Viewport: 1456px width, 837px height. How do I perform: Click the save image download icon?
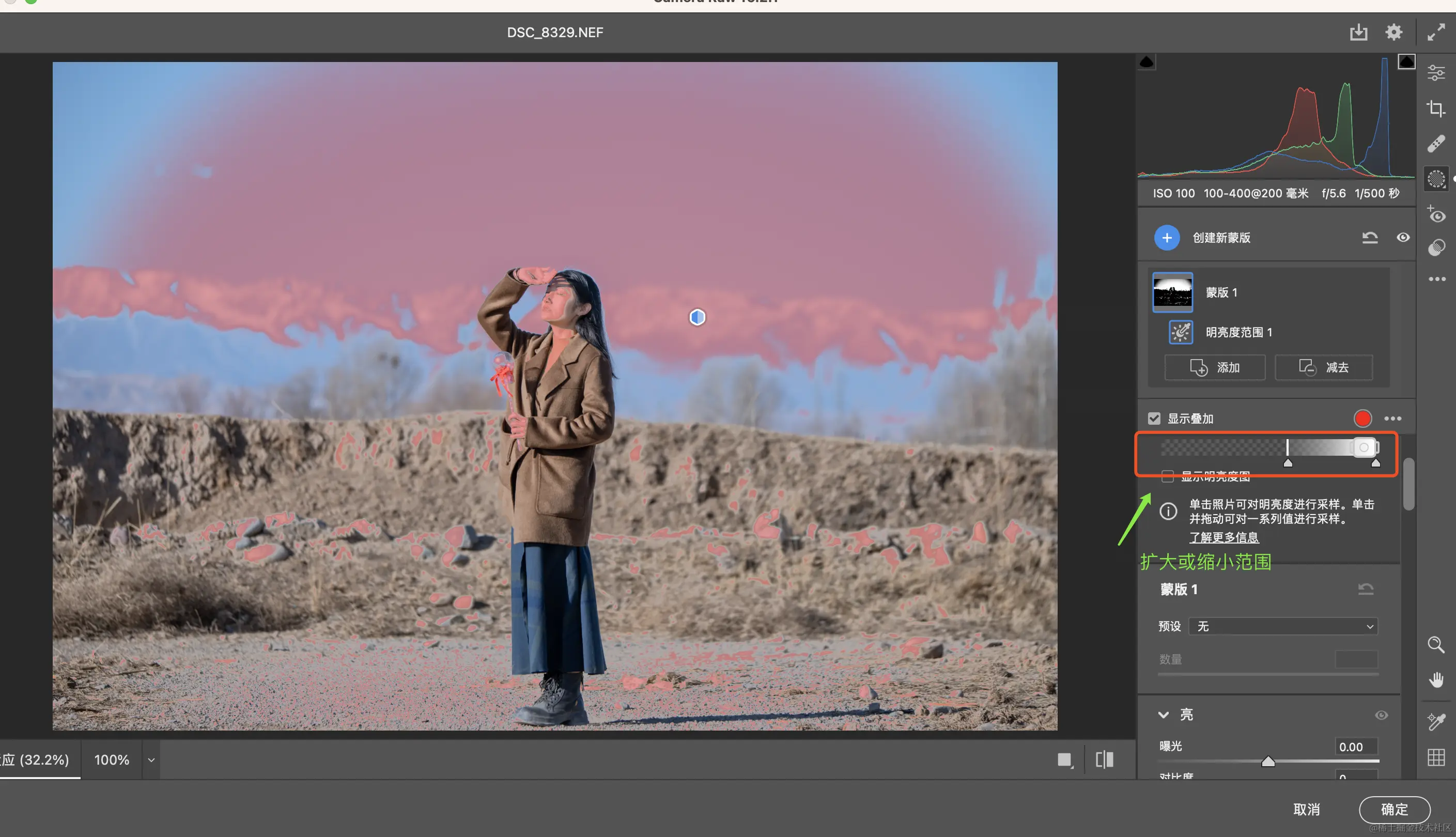1358,32
